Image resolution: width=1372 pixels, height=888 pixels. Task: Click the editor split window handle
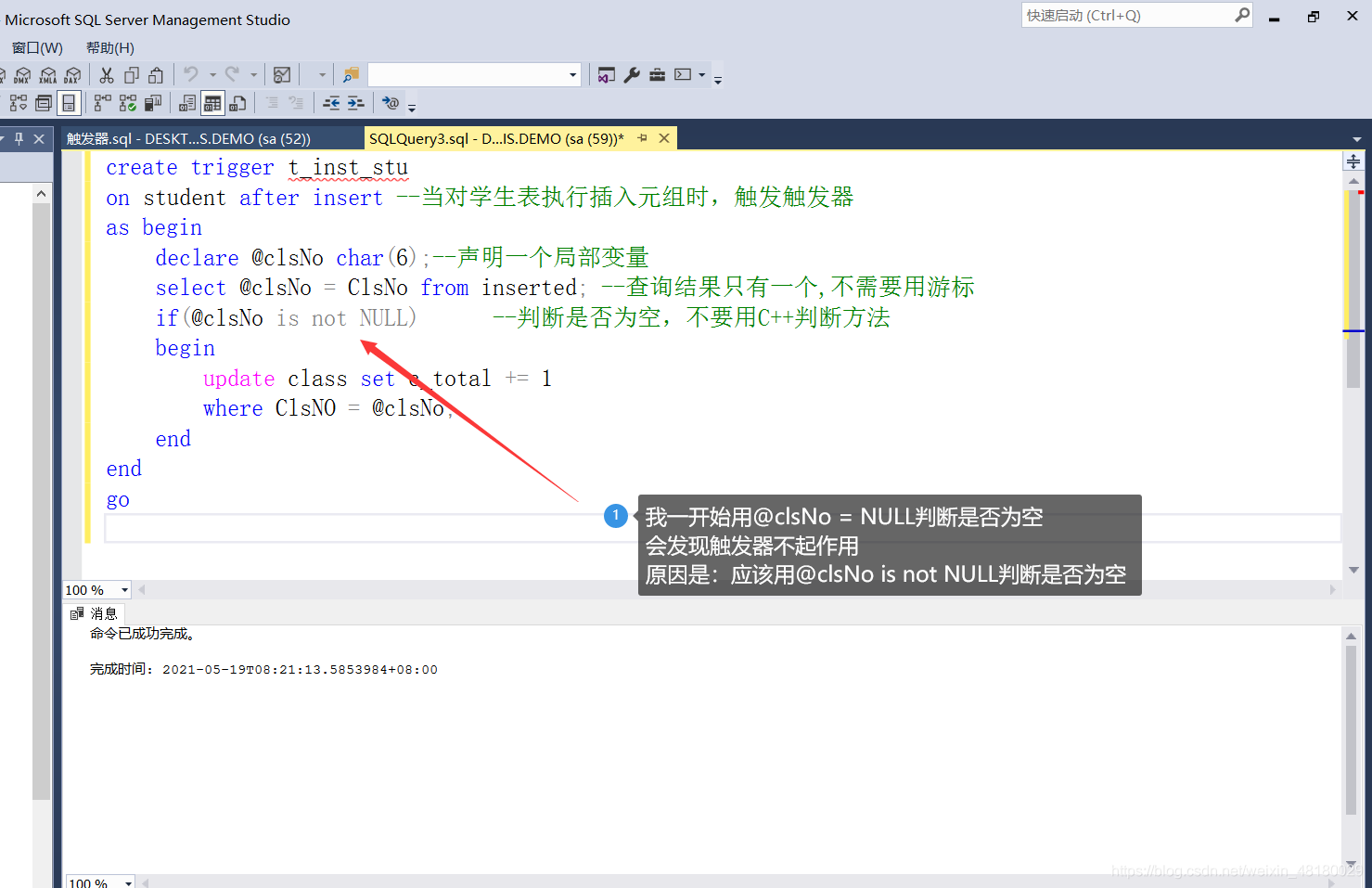[1353, 161]
